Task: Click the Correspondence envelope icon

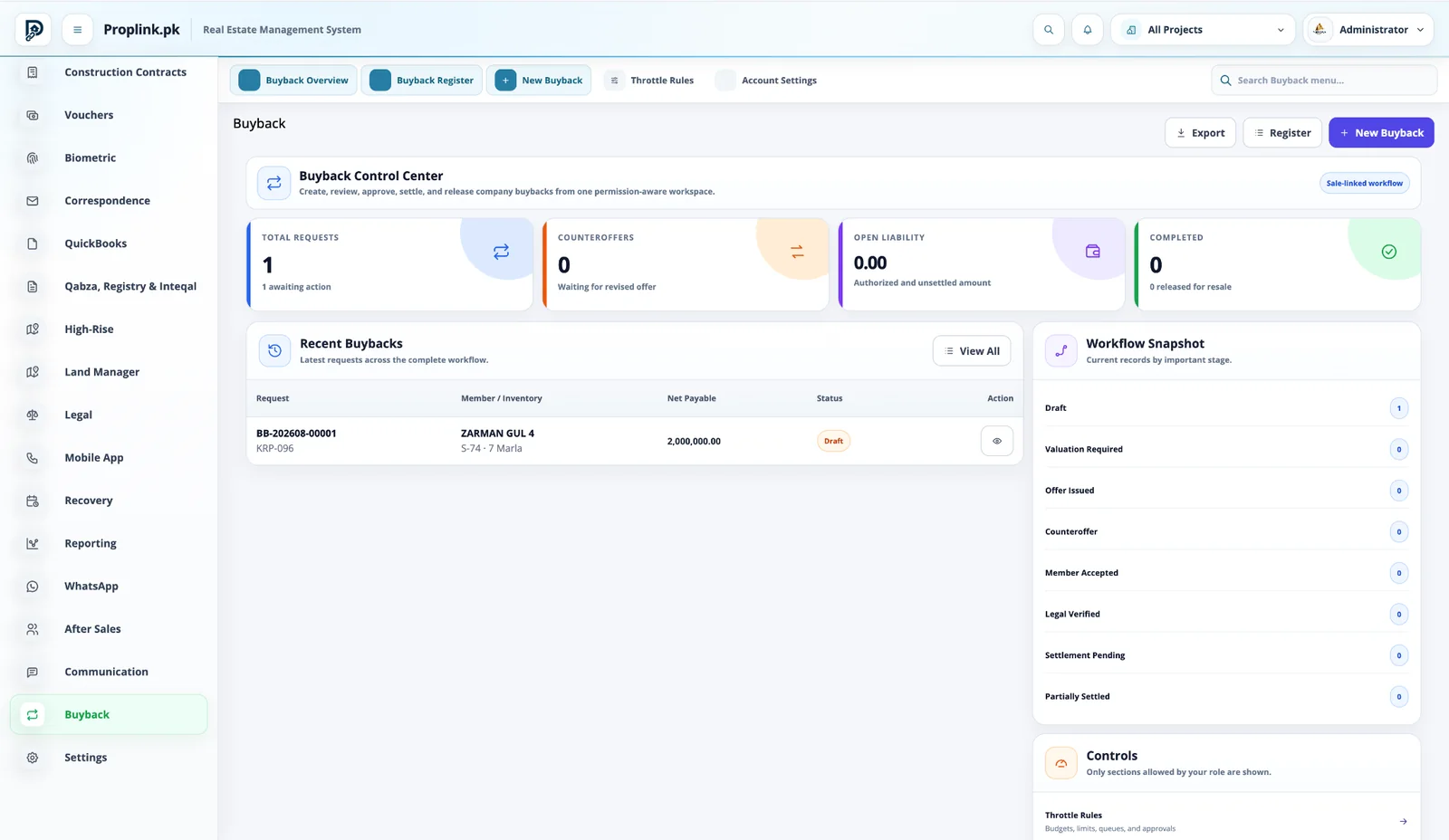Action: (x=33, y=201)
